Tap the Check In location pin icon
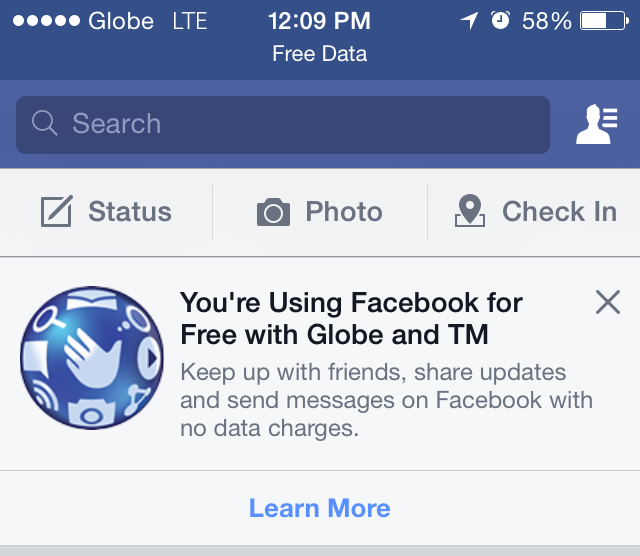The height and width of the screenshot is (556, 640). click(x=469, y=212)
